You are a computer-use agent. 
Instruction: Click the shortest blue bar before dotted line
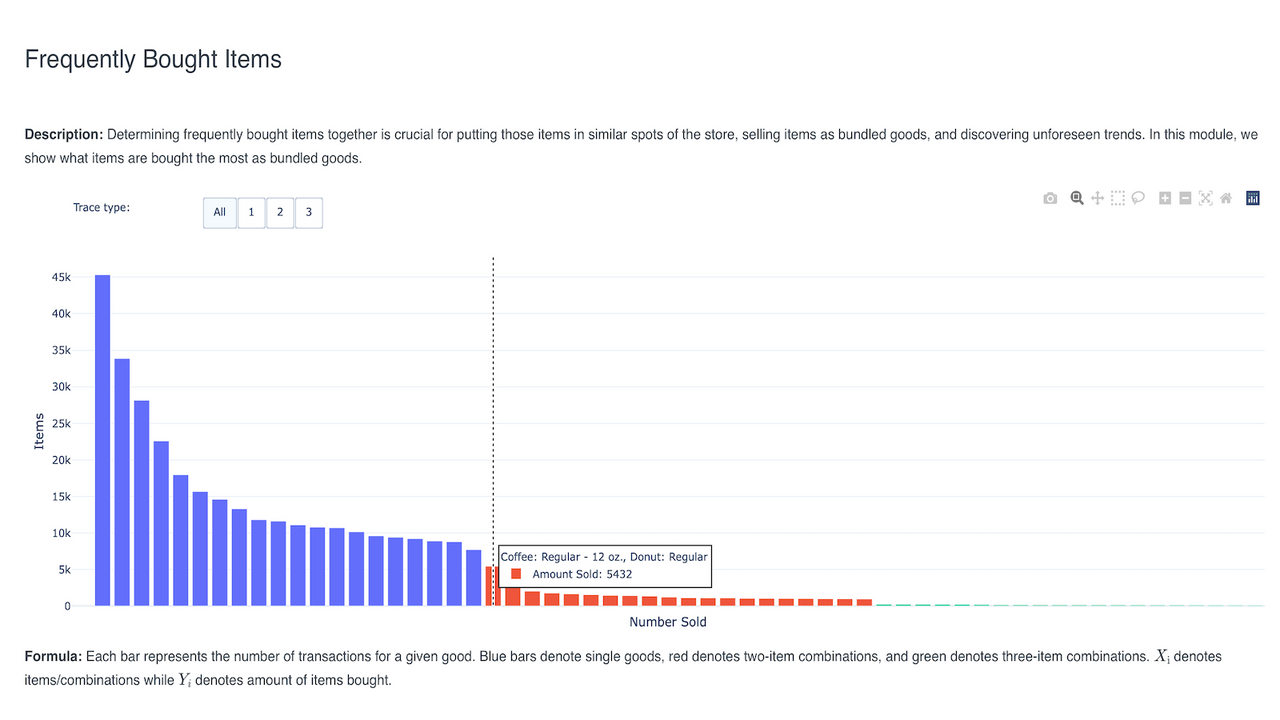(474, 578)
